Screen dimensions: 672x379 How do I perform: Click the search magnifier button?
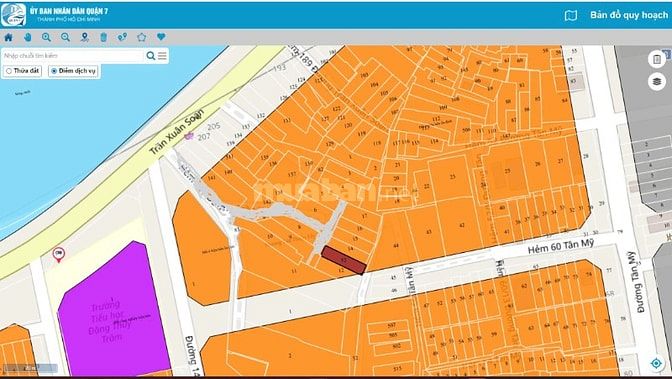pos(151,56)
